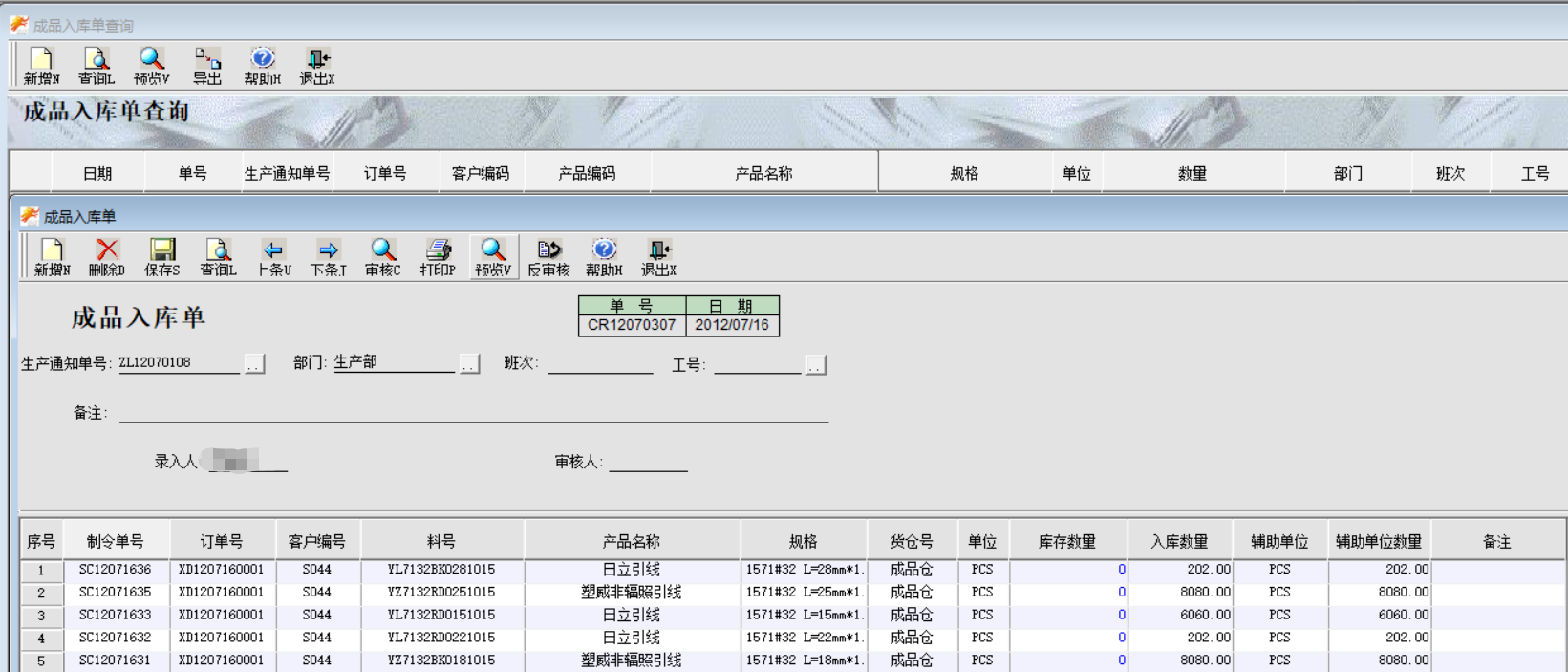Click the 入库数量 column header
The image size is (1568, 672).
[1179, 541]
